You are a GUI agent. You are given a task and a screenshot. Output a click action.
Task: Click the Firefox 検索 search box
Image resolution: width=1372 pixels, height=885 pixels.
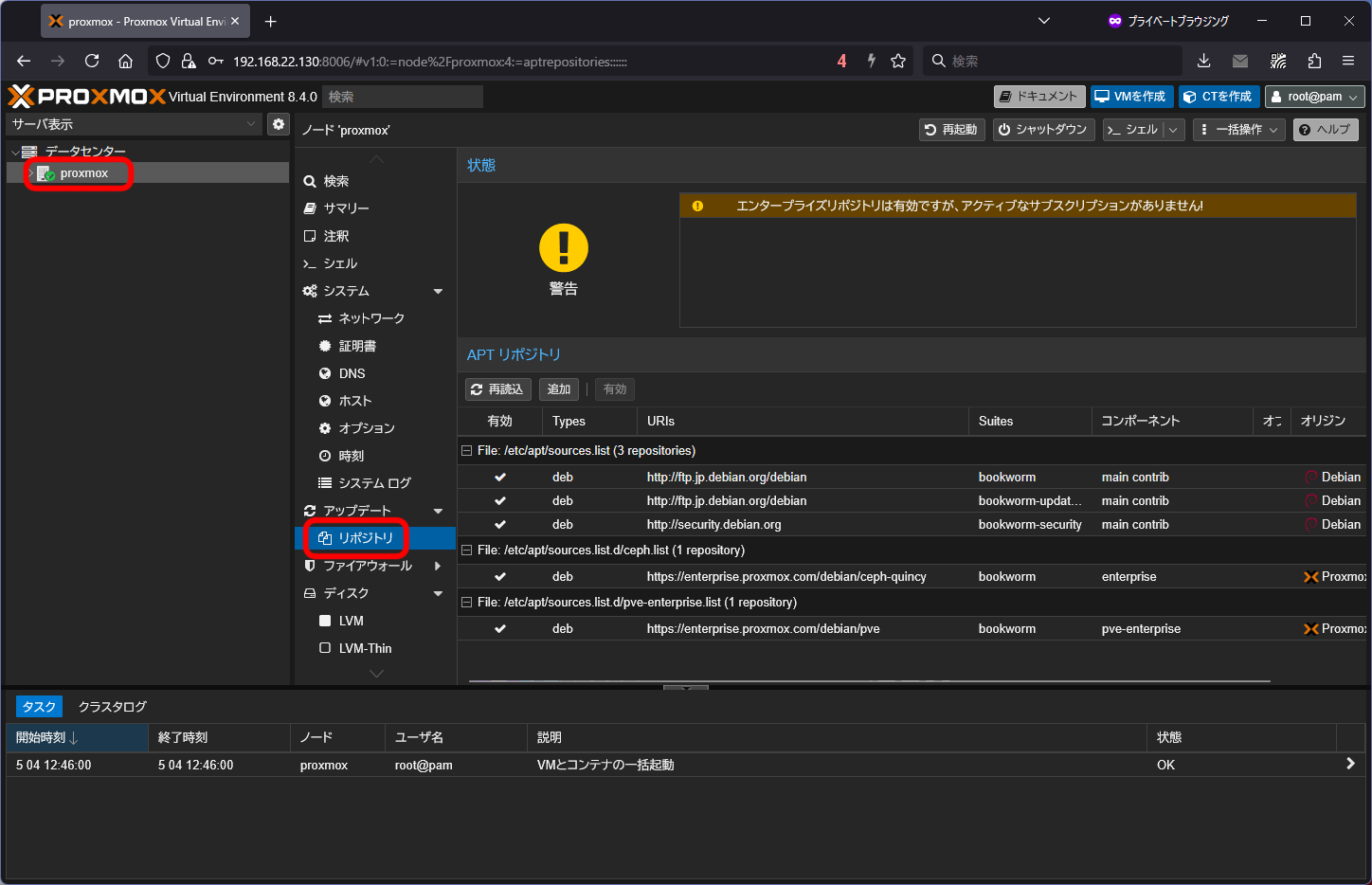[x=1052, y=61]
